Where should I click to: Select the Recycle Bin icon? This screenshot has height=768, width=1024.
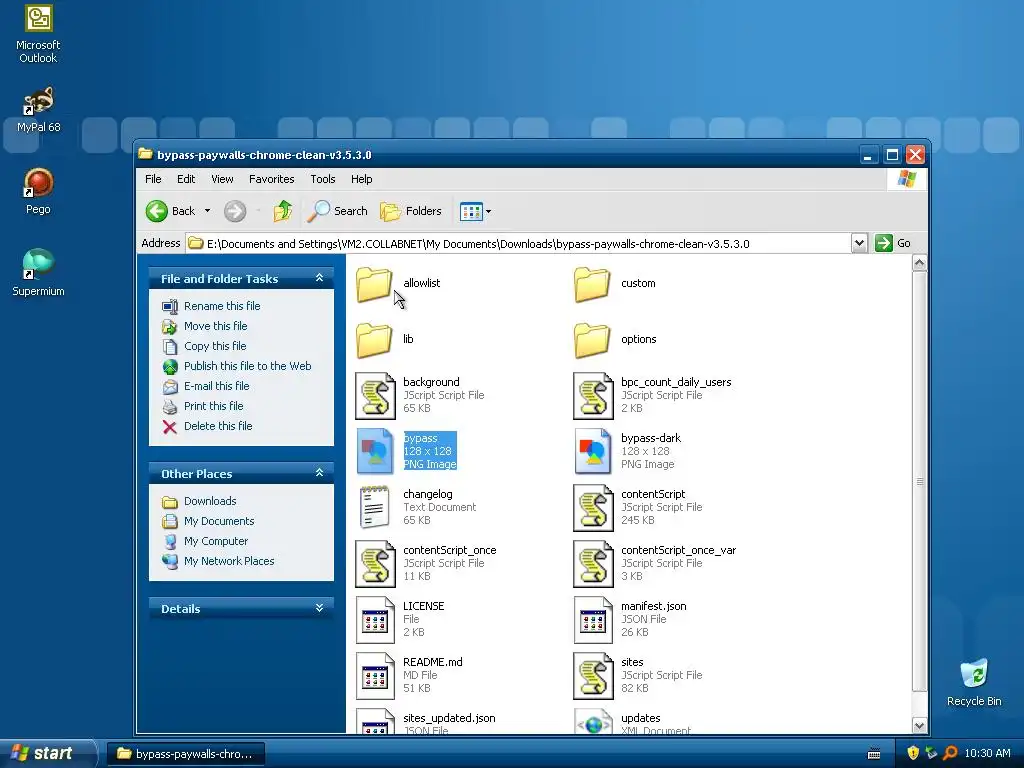974,683
